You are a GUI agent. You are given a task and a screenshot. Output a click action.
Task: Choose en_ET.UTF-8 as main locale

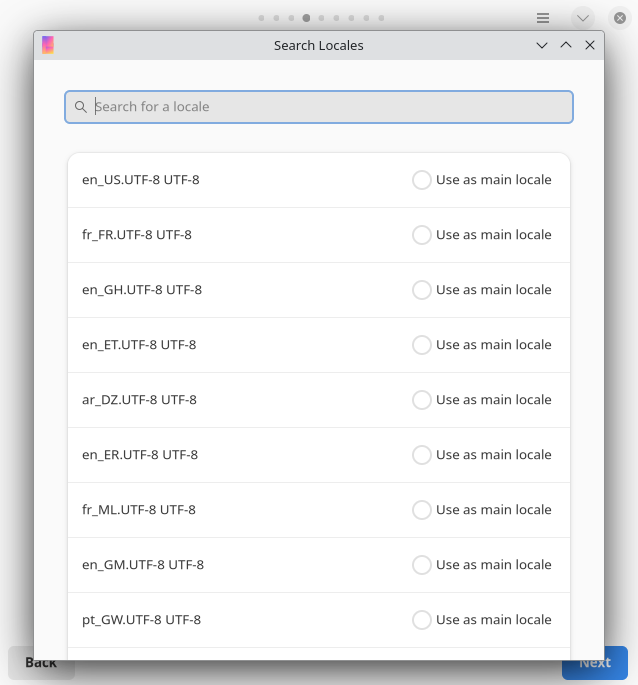point(422,345)
